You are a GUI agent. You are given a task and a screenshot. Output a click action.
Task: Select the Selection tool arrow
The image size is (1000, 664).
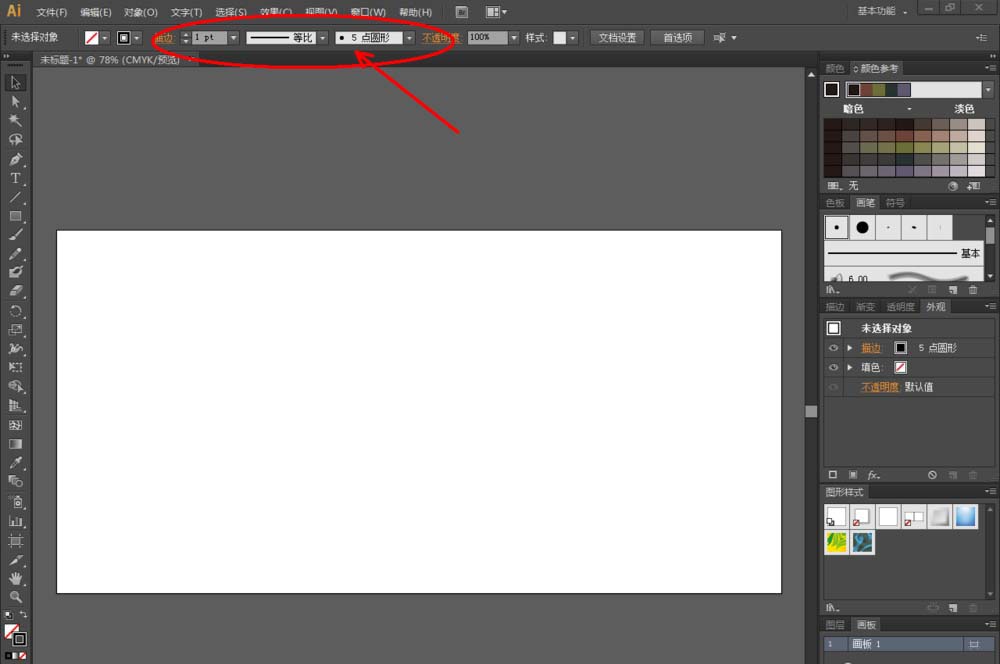pos(15,82)
